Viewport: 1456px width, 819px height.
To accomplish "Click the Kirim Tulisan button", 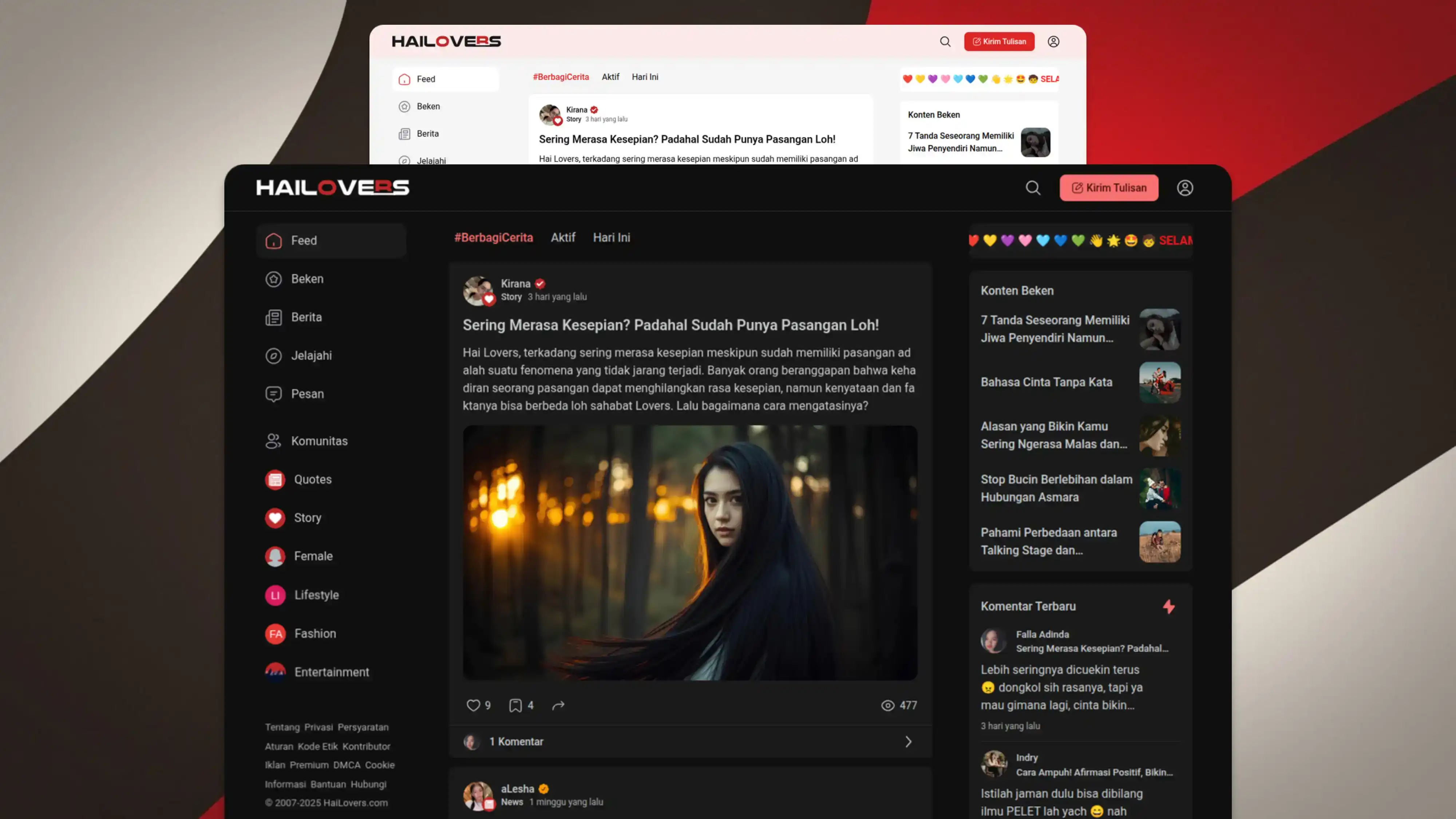I will click(1108, 188).
